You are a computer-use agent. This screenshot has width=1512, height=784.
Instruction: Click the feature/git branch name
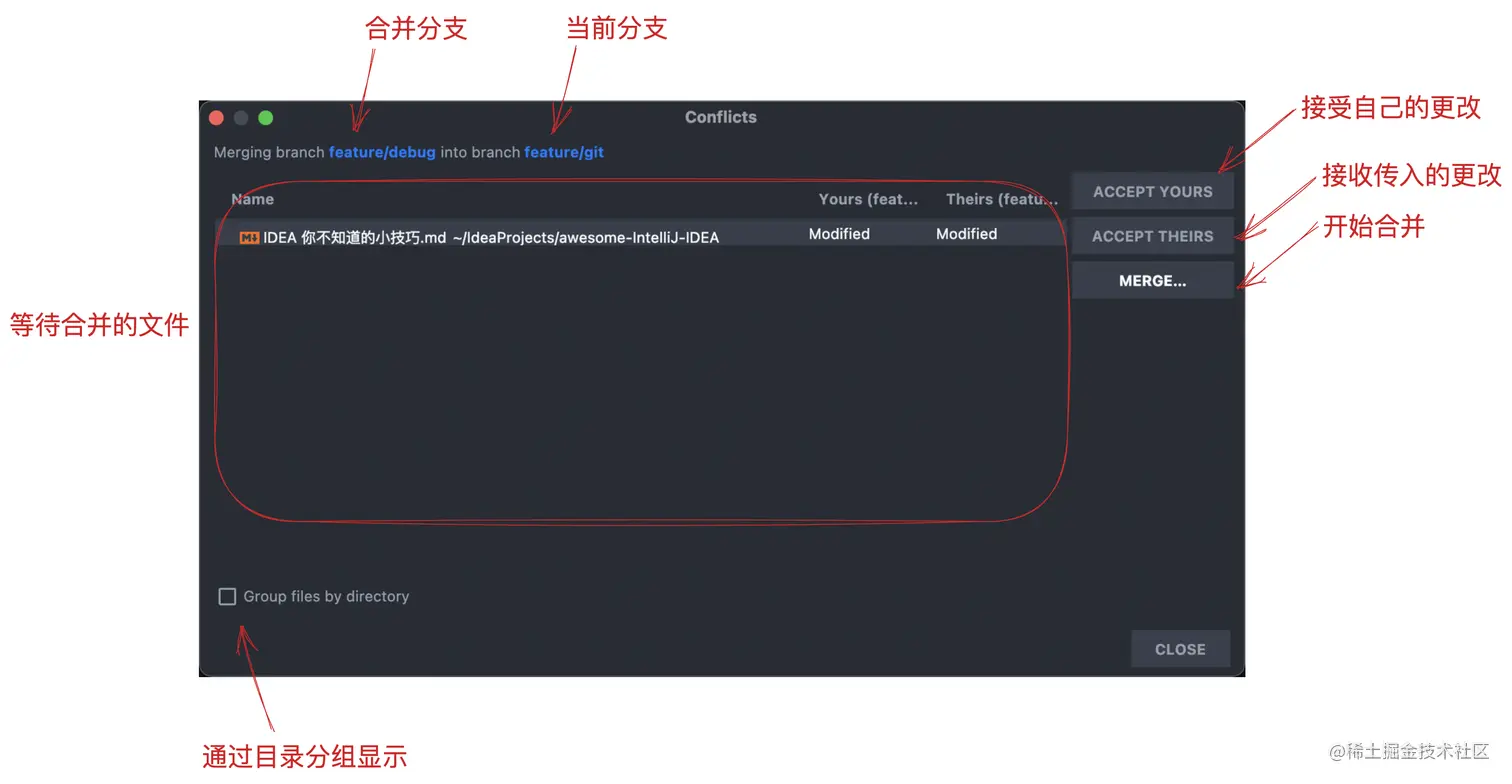pos(564,153)
